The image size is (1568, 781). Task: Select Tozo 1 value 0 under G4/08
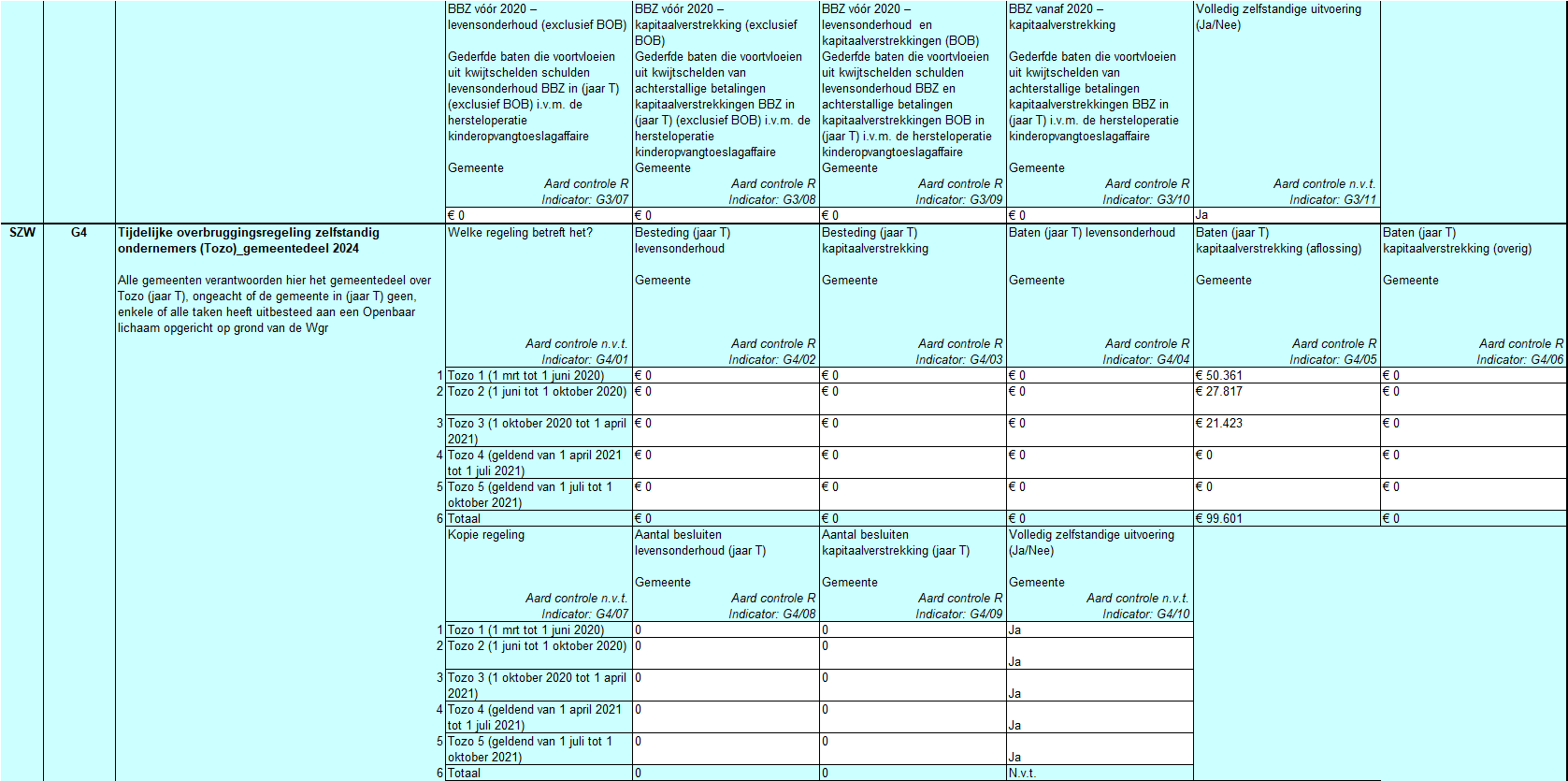[726, 629]
